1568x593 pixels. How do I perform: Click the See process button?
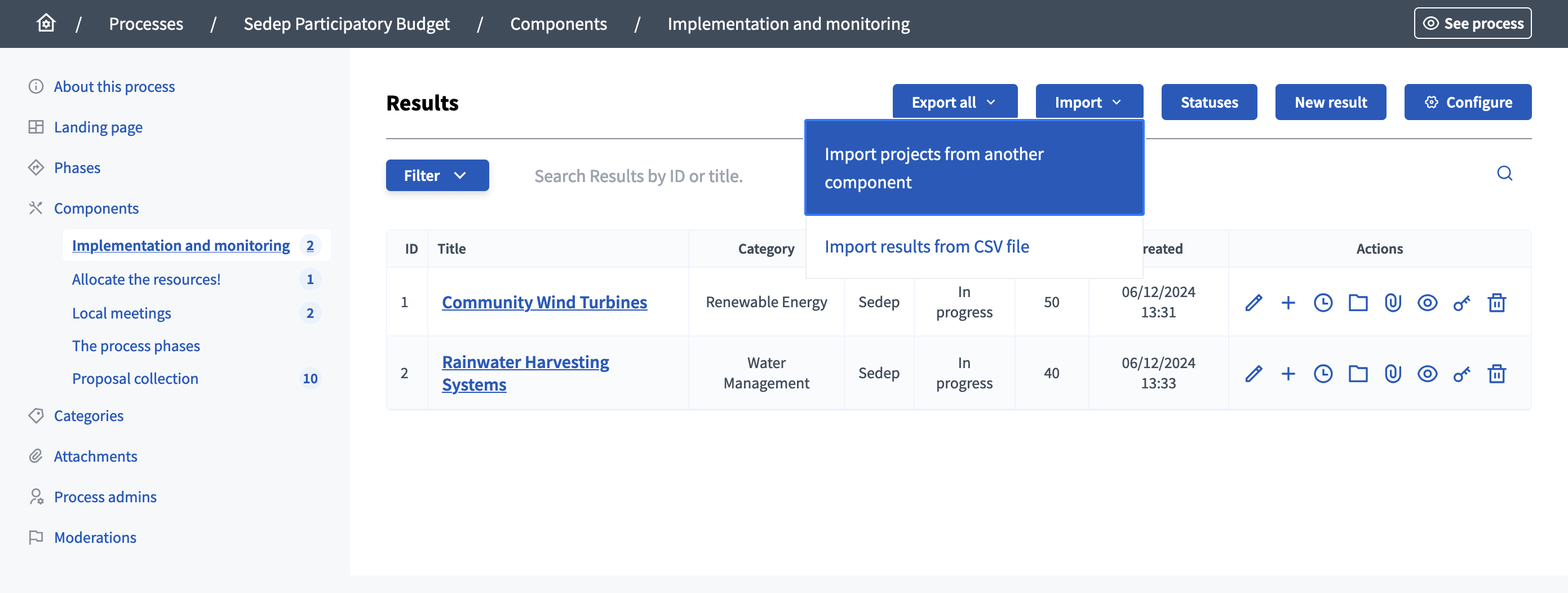click(x=1472, y=23)
